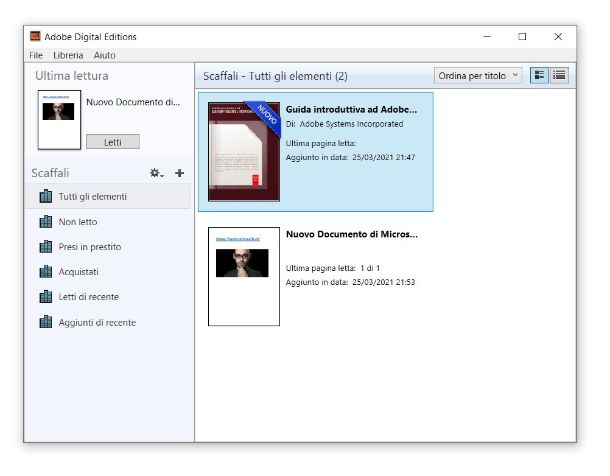Click the Tutti gli elementi shelf icon
This screenshot has width=610, height=476.
(x=46, y=196)
